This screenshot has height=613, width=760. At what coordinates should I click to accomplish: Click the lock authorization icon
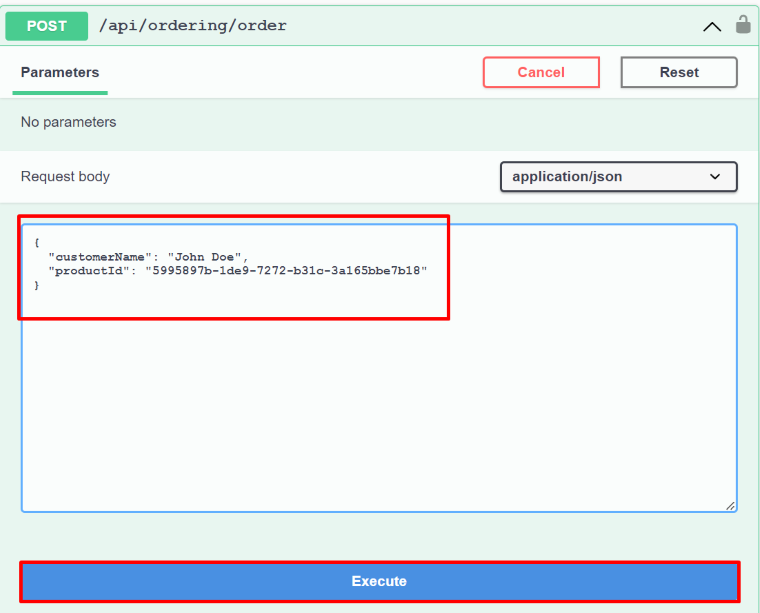click(x=743, y=25)
